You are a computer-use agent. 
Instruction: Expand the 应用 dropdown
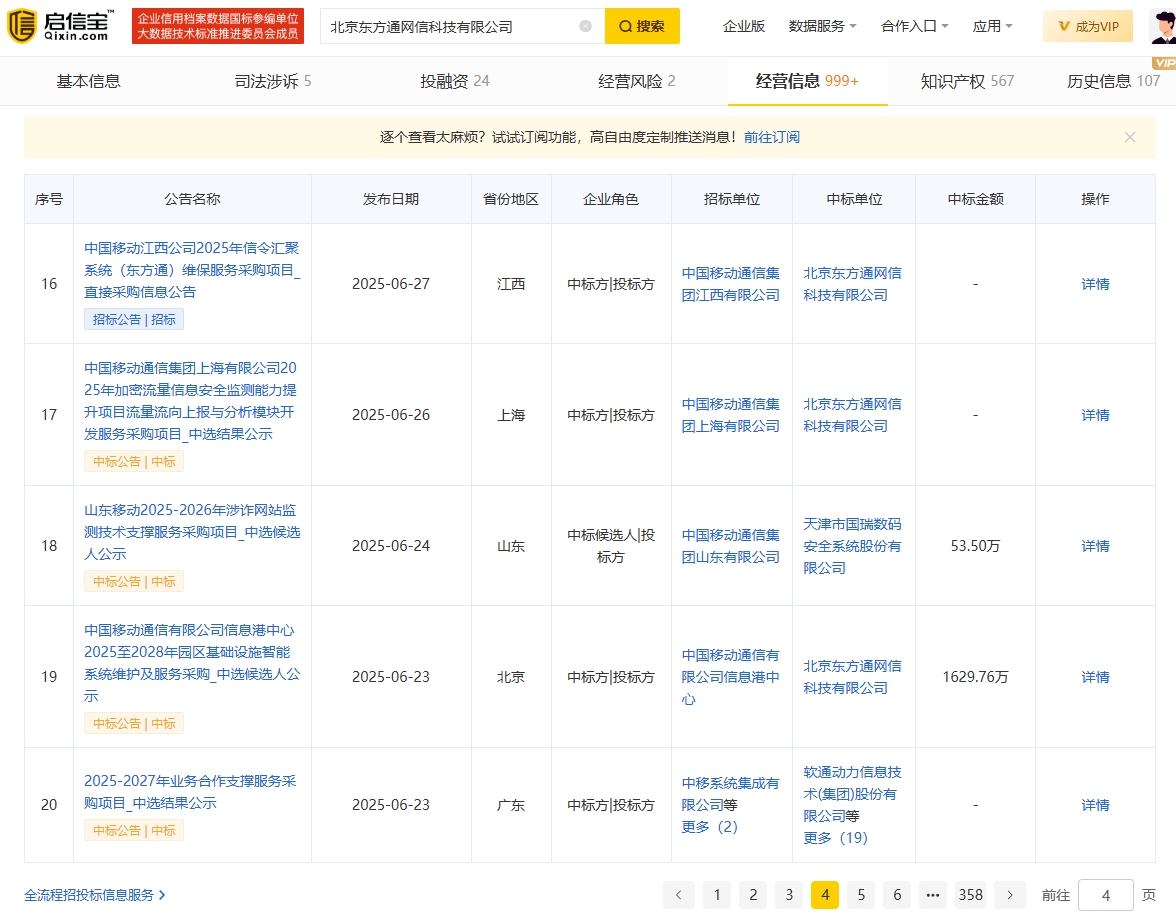(992, 26)
